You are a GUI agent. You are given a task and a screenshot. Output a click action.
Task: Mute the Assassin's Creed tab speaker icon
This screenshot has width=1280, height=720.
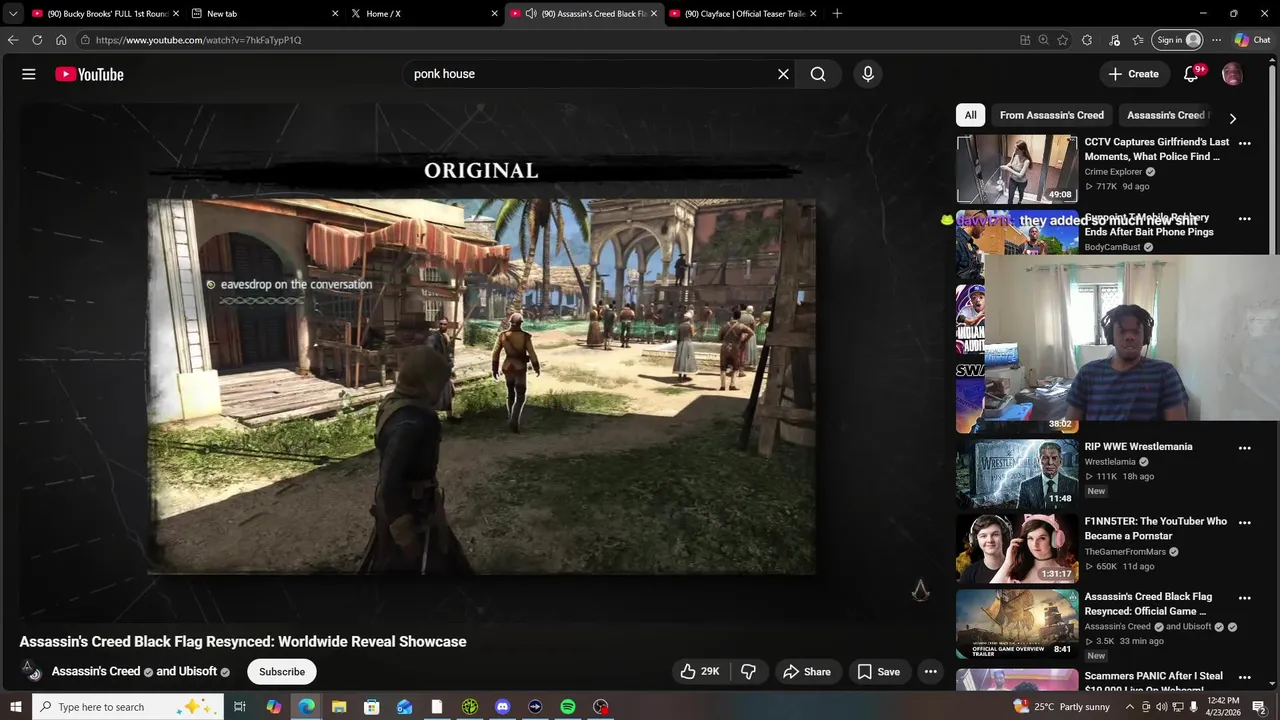(x=531, y=14)
